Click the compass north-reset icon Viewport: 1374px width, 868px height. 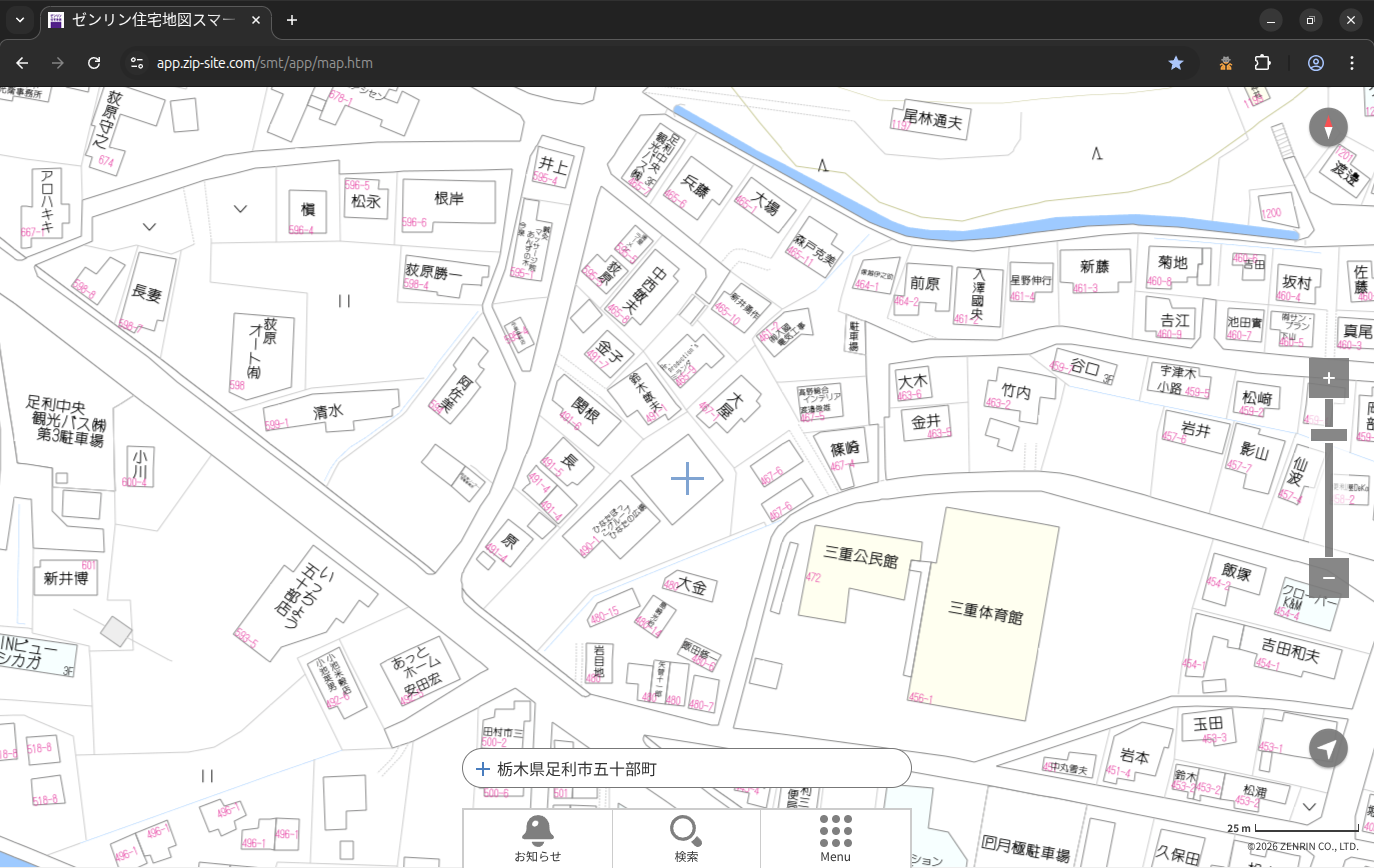[x=1328, y=128]
